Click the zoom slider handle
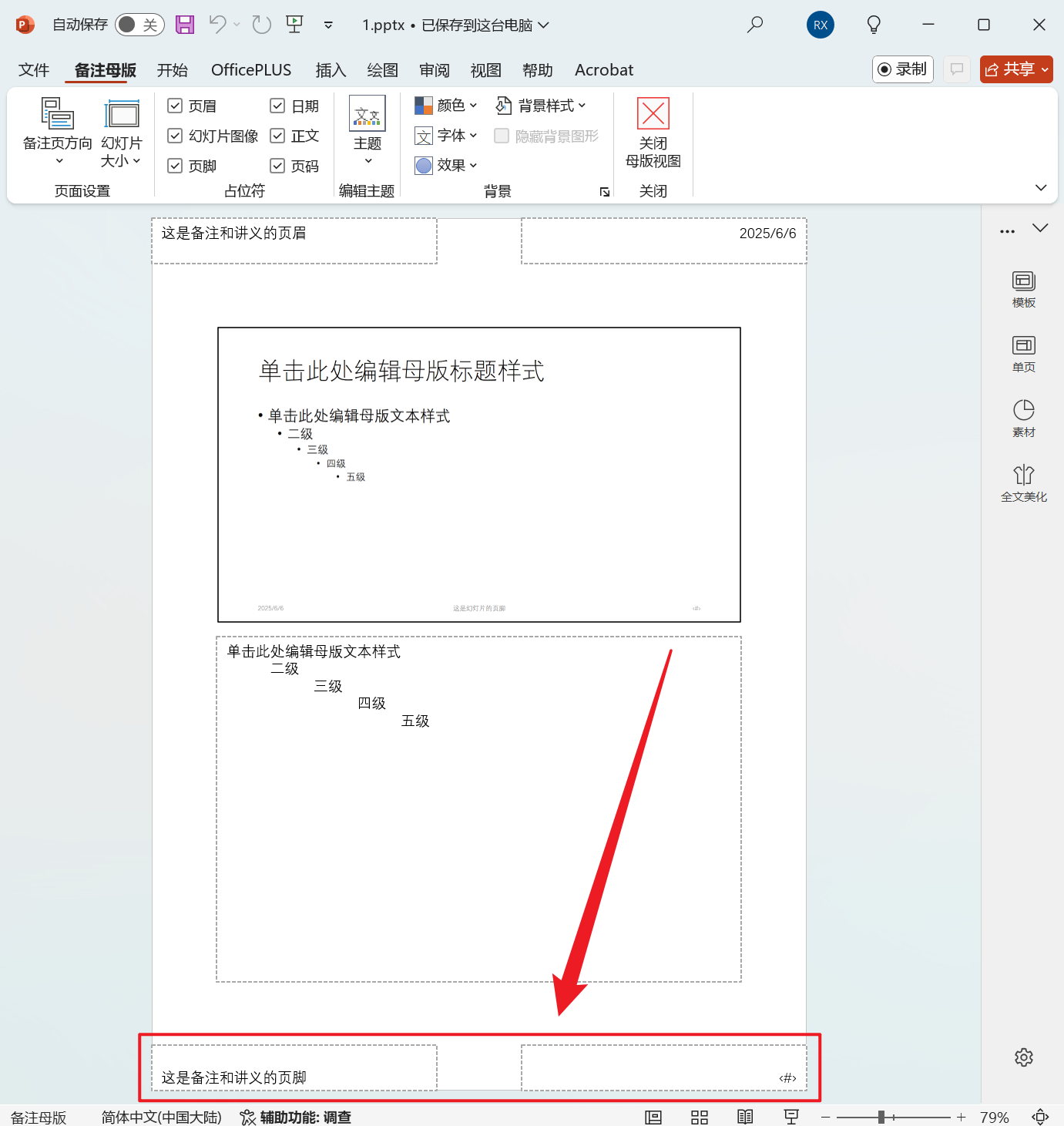The width and height of the screenshot is (1064, 1126). pyautogui.click(x=881, y=1118)
